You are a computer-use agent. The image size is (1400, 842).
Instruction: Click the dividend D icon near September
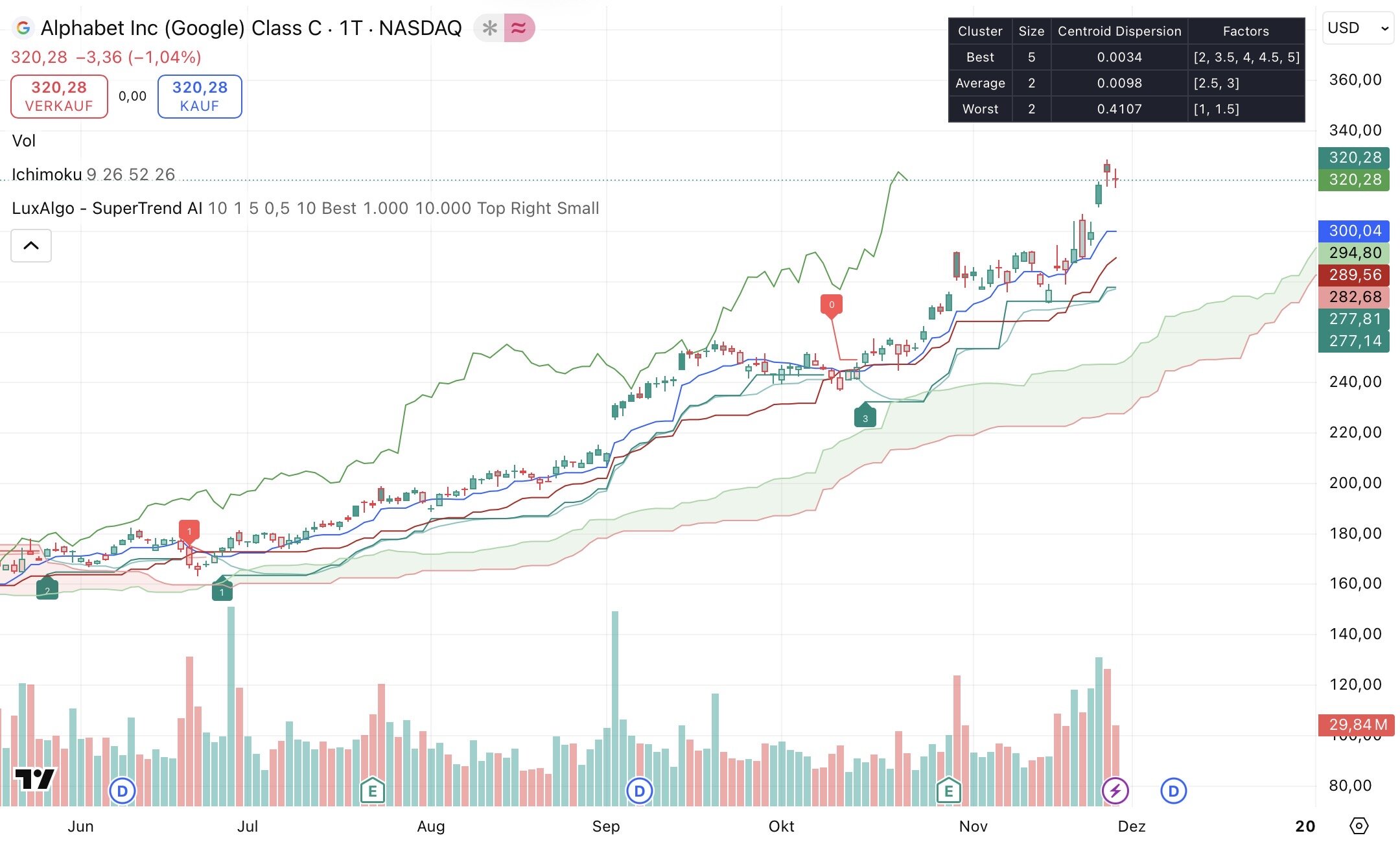[640, 791]
